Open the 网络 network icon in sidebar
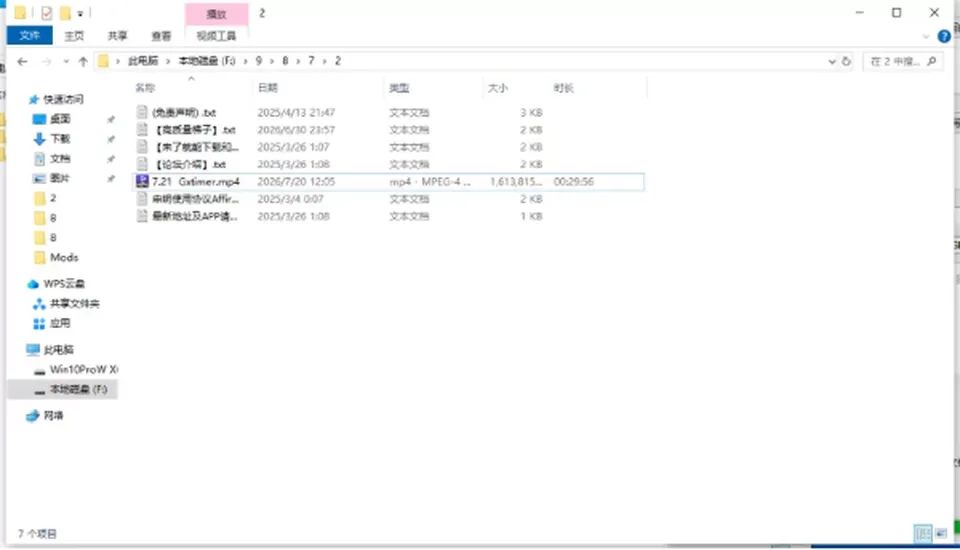 (33, 416)
